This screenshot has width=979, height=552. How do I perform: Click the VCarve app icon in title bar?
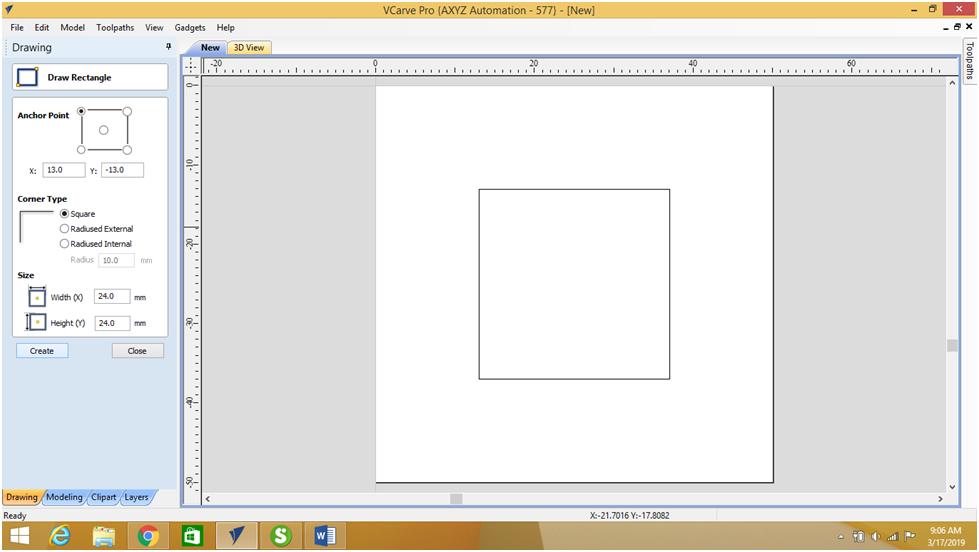coord(9,9)
